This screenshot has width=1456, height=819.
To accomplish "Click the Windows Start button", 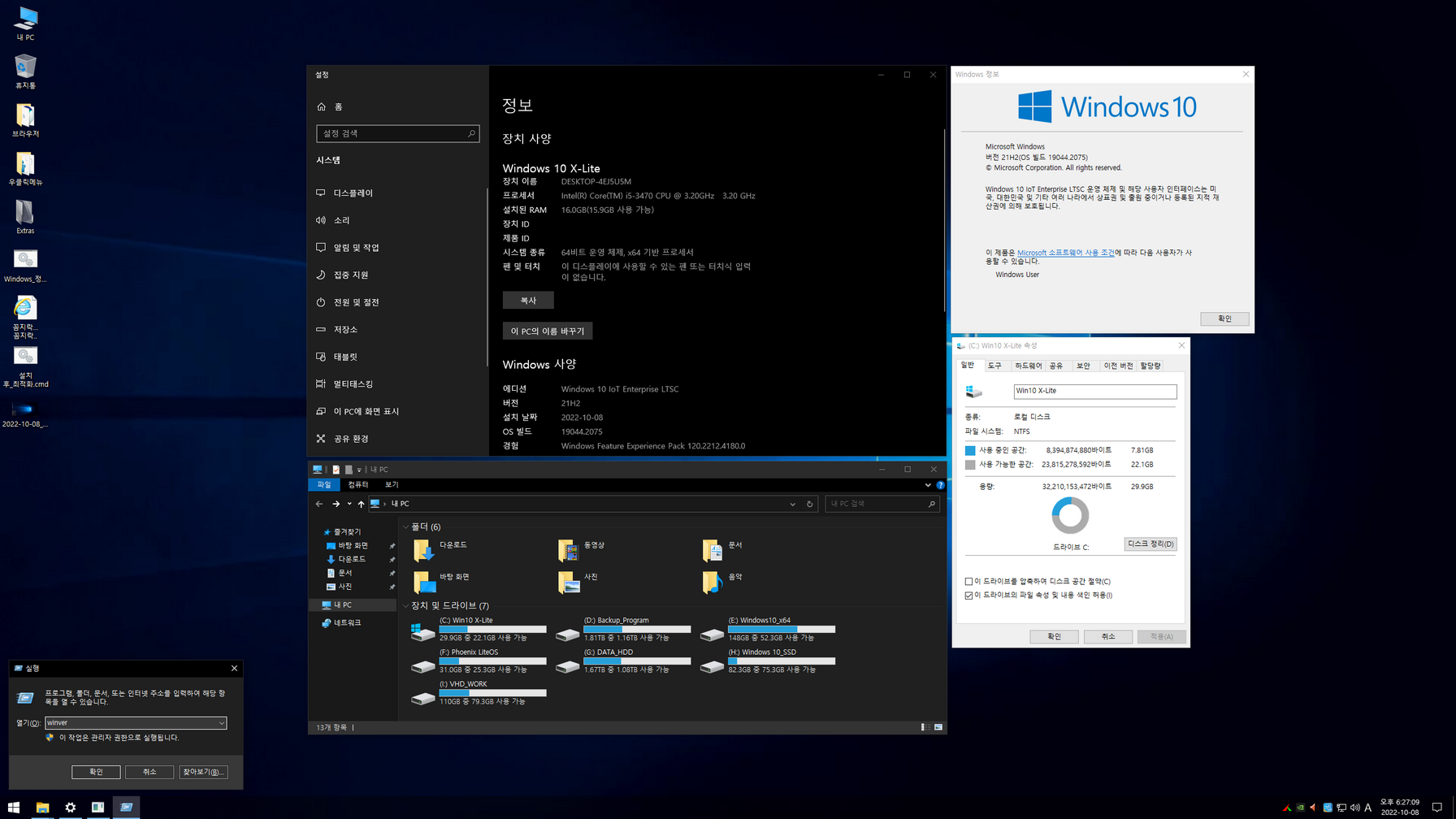I will tap(14, 807).
